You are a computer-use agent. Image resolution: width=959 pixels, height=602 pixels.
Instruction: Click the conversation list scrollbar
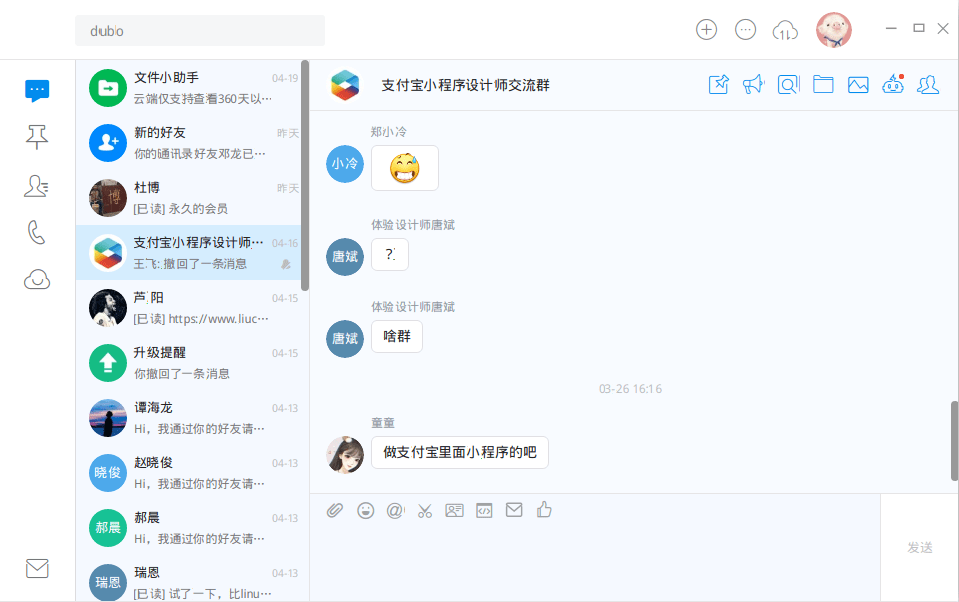pos(305,176)
